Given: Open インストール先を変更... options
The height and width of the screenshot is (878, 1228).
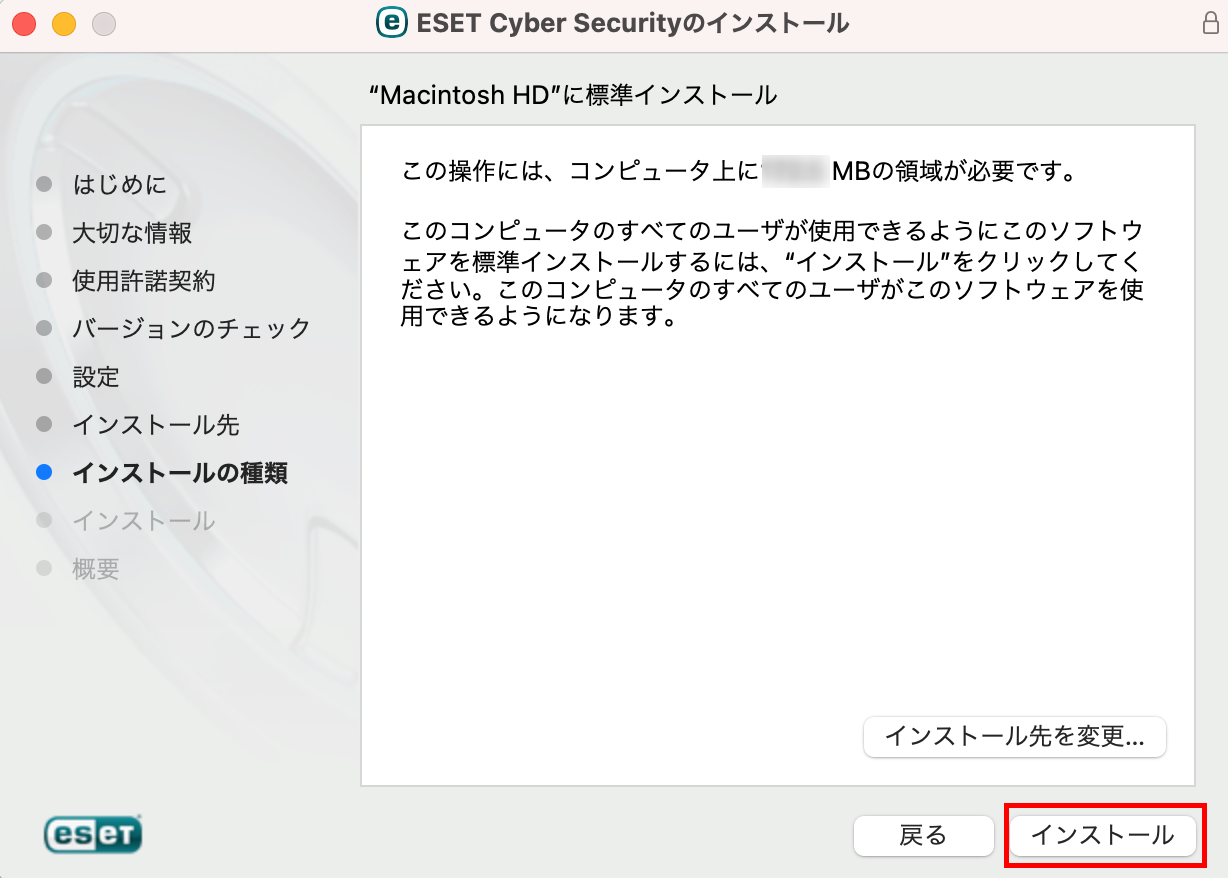Looking at the screenshot, I should pos(1015,737).
